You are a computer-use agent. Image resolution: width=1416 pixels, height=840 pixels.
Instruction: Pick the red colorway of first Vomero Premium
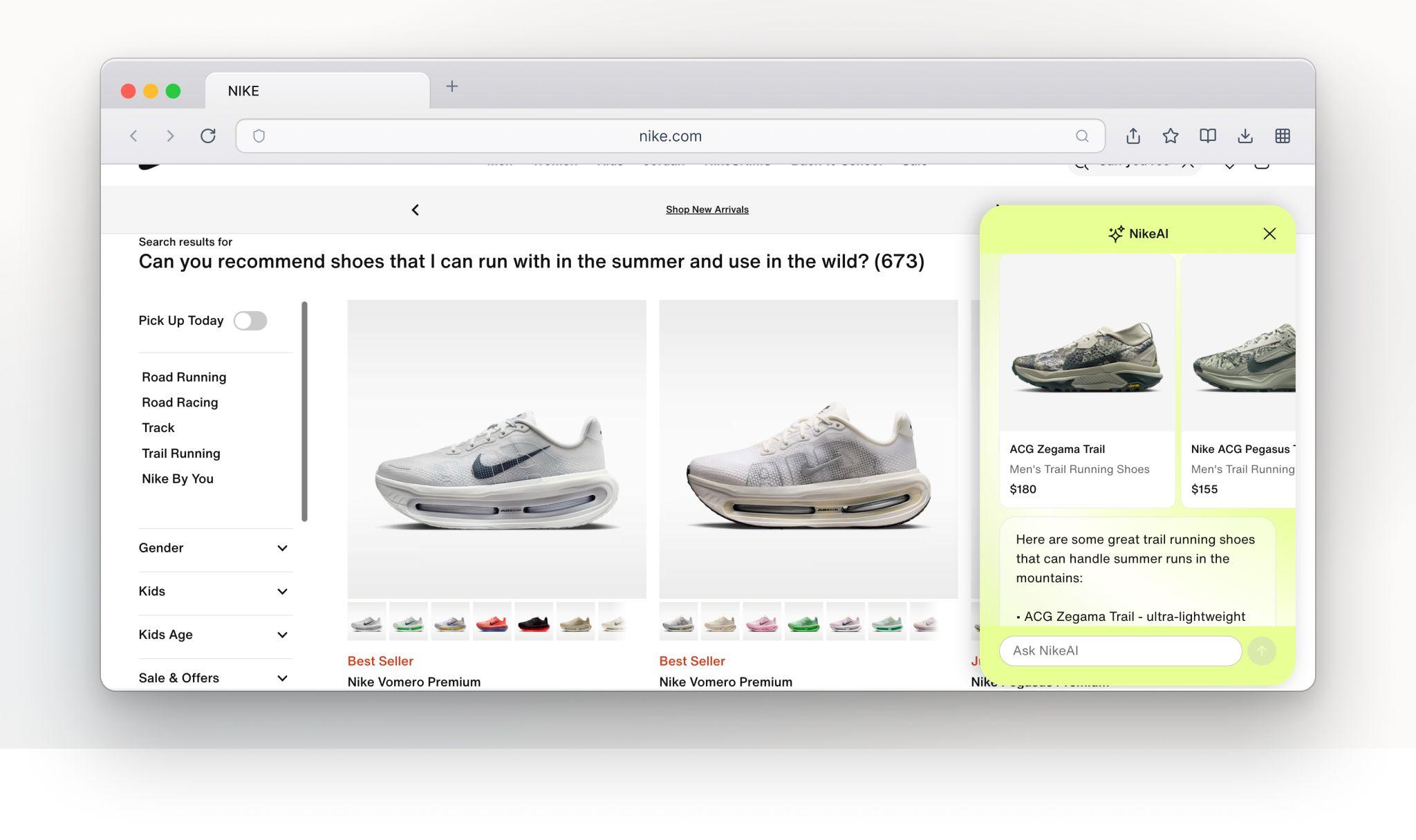point(492,622)
